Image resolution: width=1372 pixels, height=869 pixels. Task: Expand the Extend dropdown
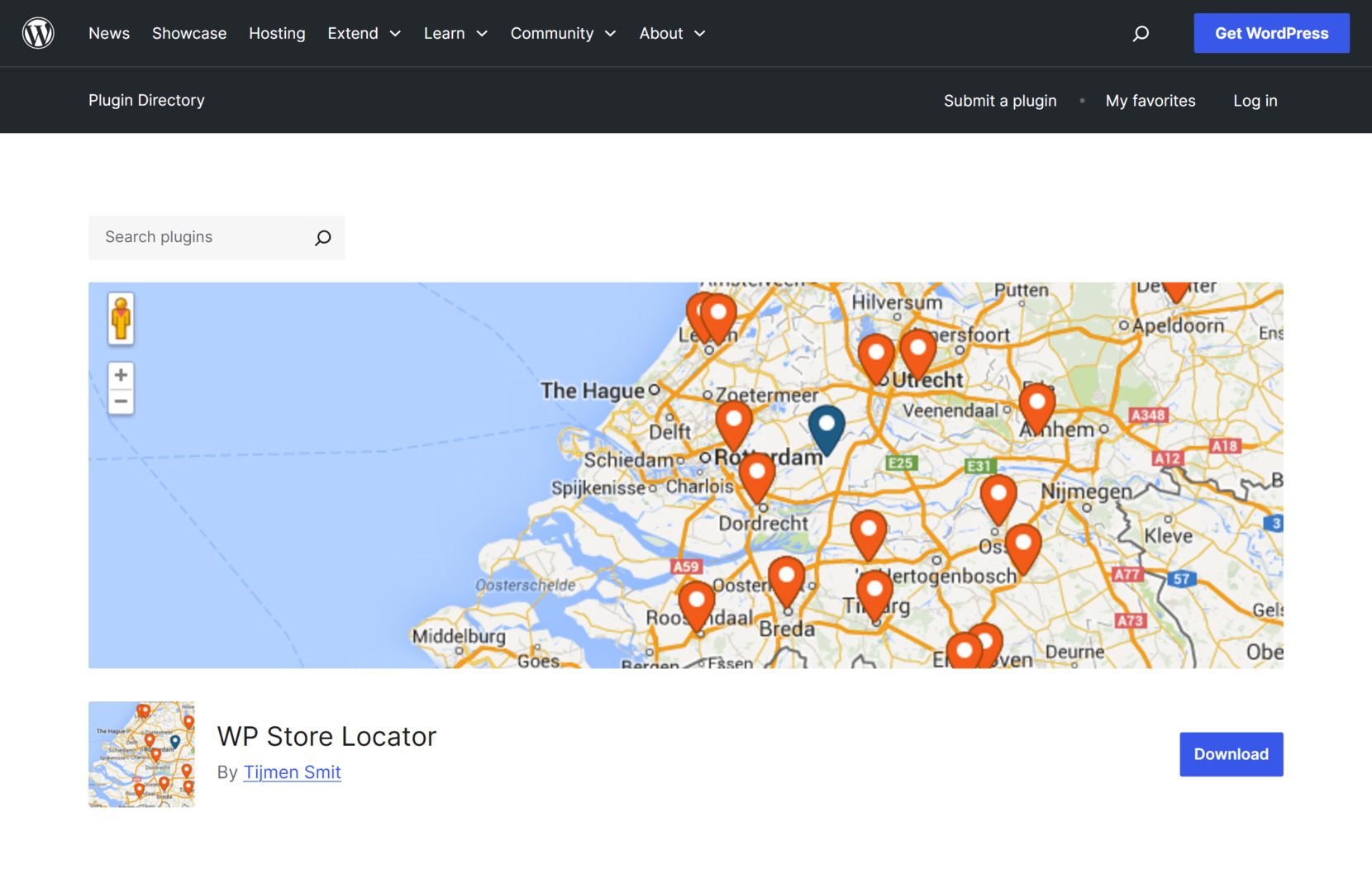point(395,34)
